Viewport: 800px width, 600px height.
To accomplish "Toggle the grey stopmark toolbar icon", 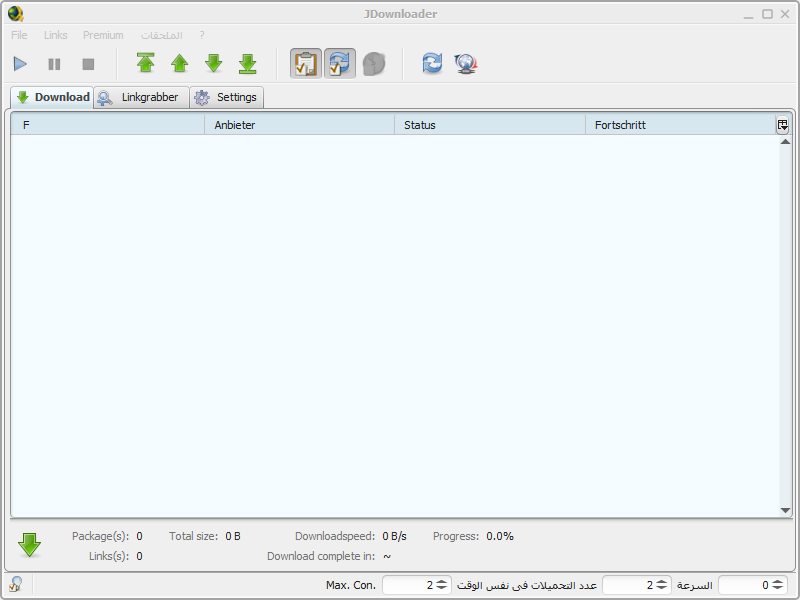I will point(373,64).
